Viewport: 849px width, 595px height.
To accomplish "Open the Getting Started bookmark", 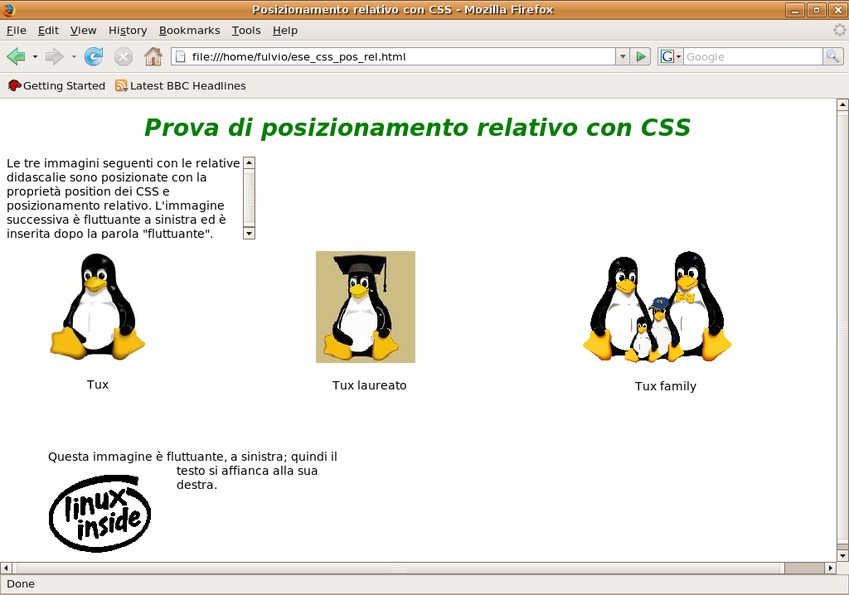I will 56,86.
